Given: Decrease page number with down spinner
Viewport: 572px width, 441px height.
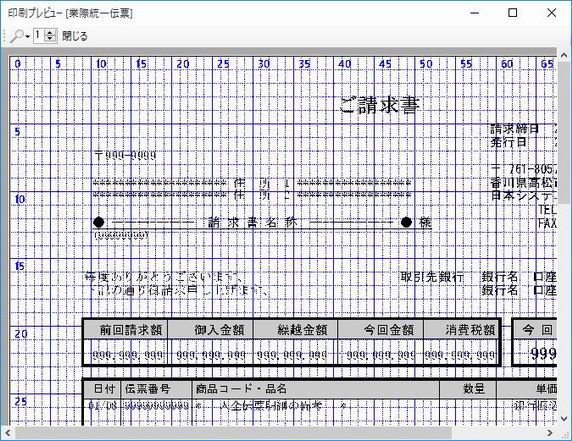Looking at the screenshot, I should tap(50, 39).
